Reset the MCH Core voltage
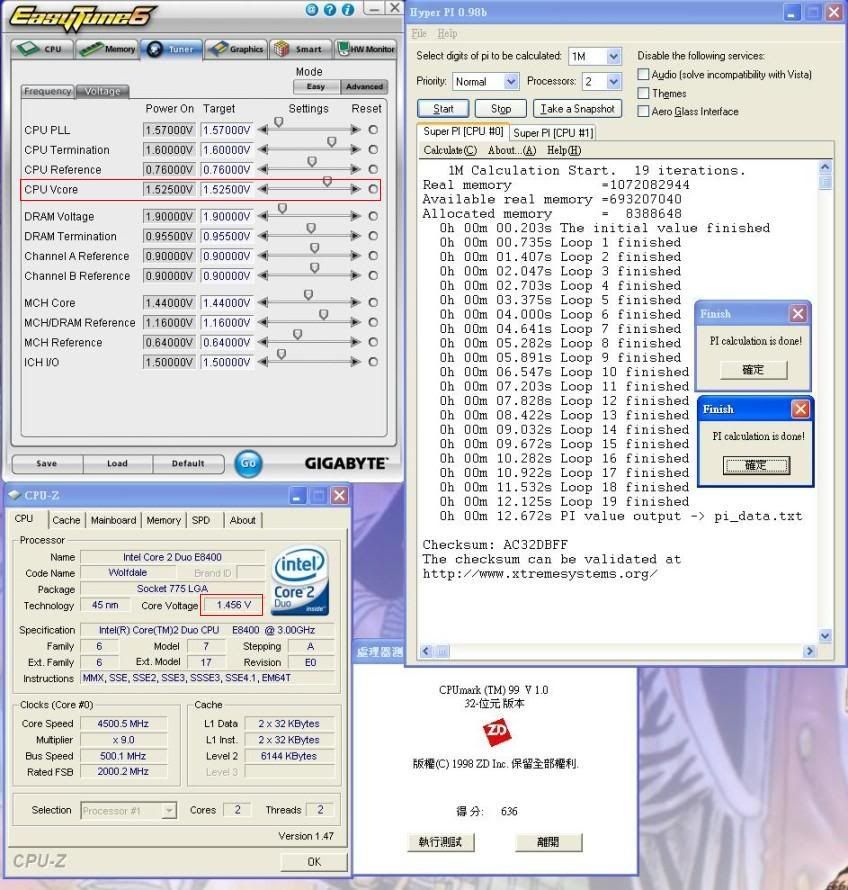 [x=373, y=303]
